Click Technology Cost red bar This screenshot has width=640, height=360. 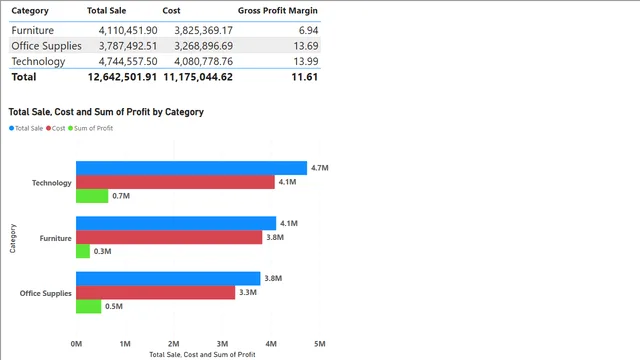coord(175,182)
